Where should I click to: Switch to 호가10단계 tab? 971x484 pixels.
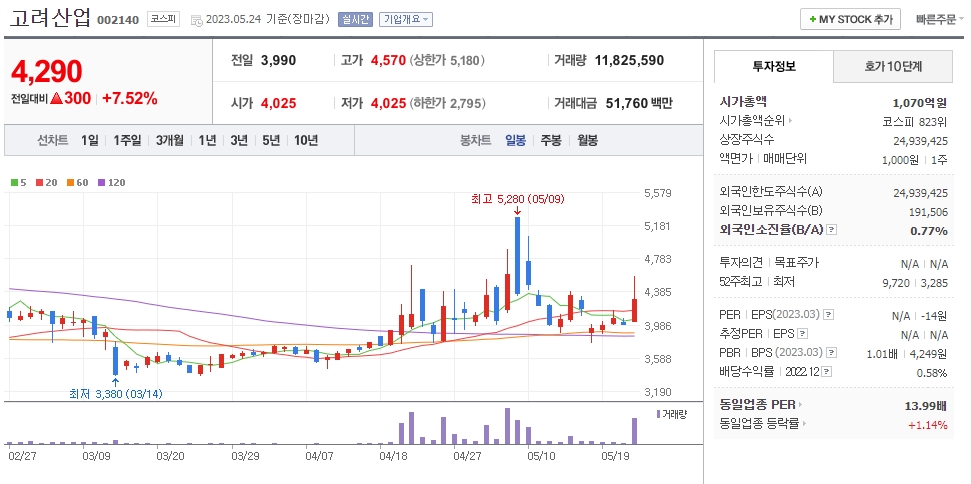click(893, 66)
